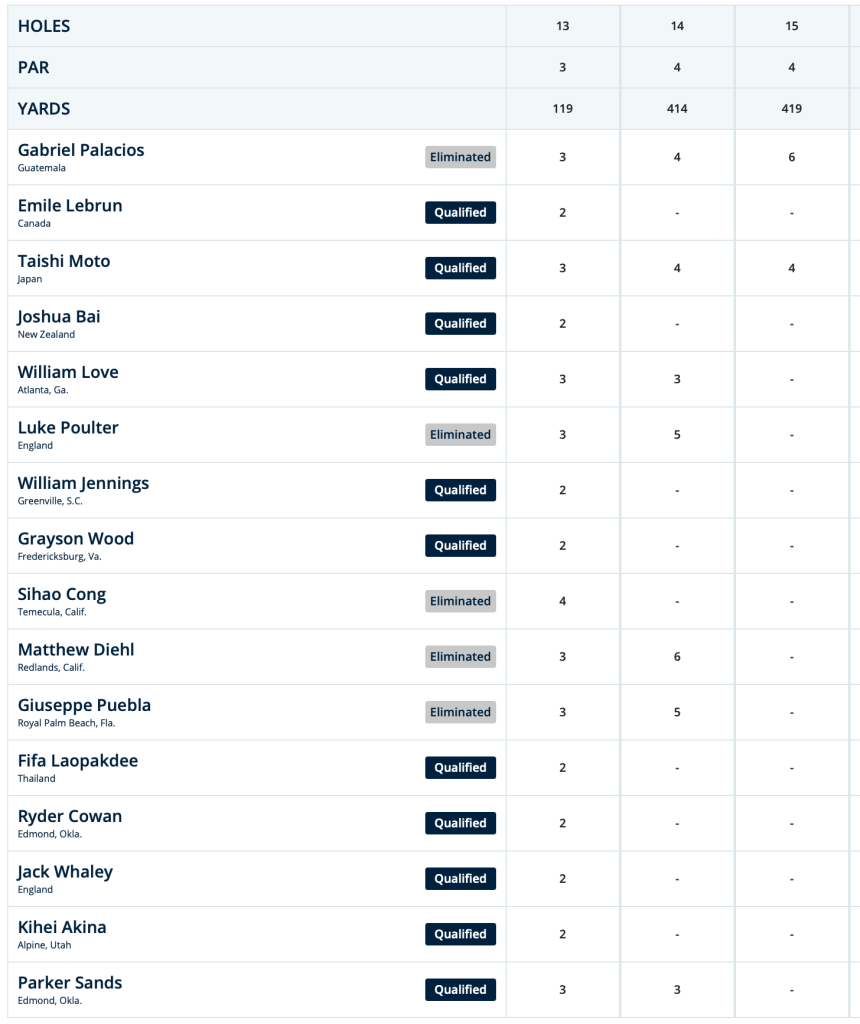This screenshot has width=860, height=1024.
Task: Select hole 13 column header
Action: [x=563, y=26]
